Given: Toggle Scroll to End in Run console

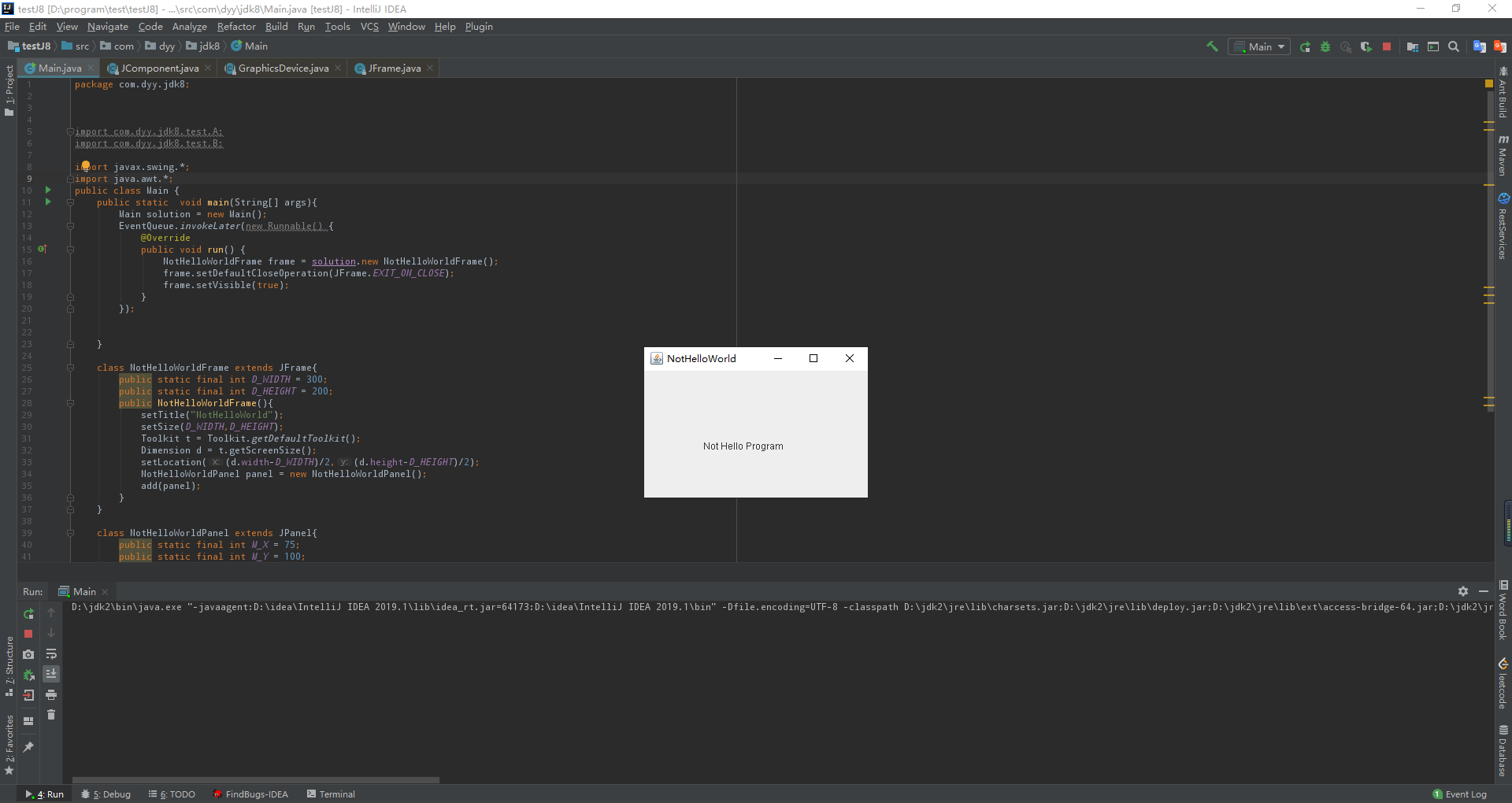Looking at the screenshot, I should [x=51, y=674].
